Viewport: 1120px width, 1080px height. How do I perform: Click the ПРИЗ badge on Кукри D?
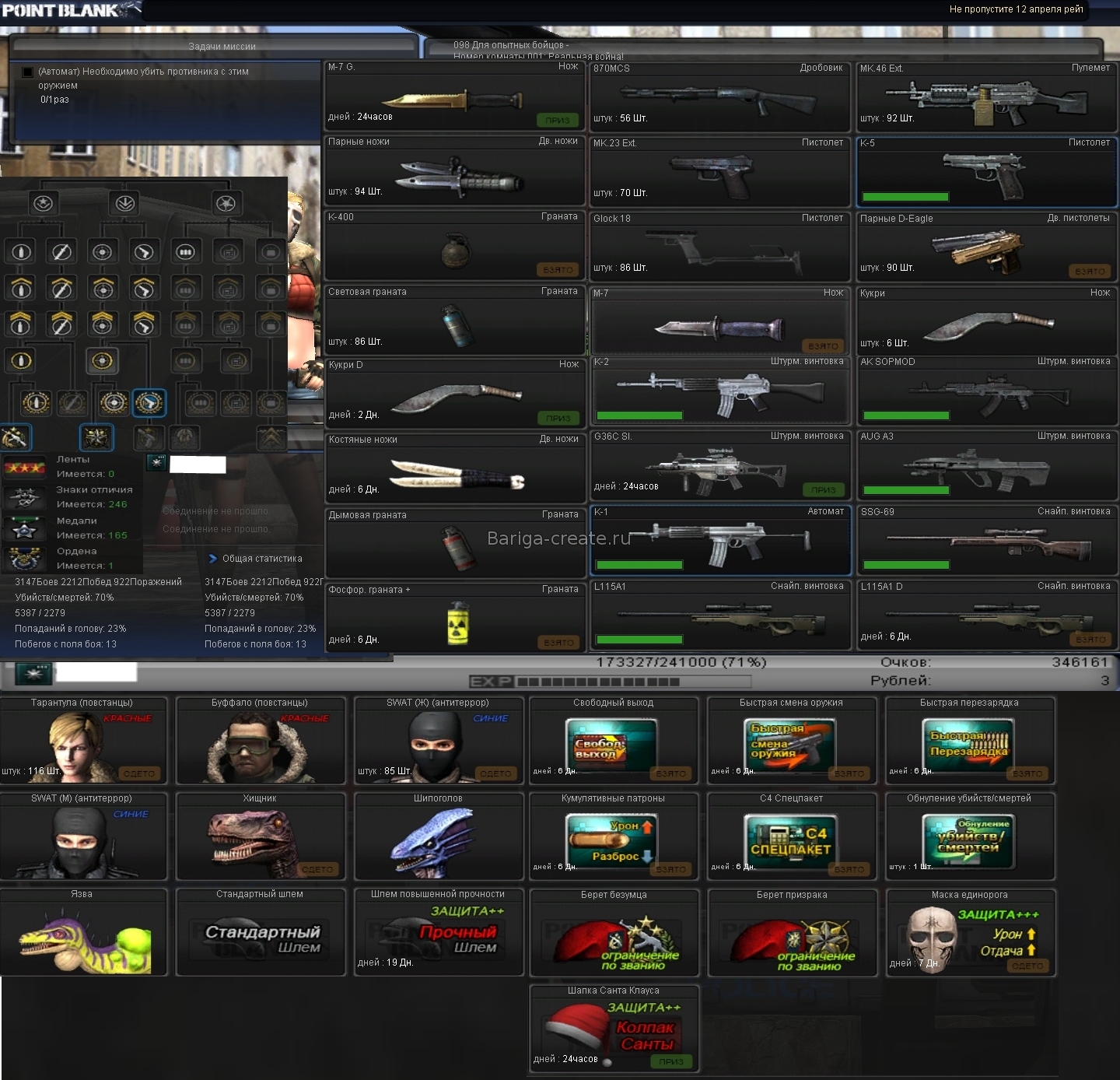pyautogui.click(x=558, y=419)
